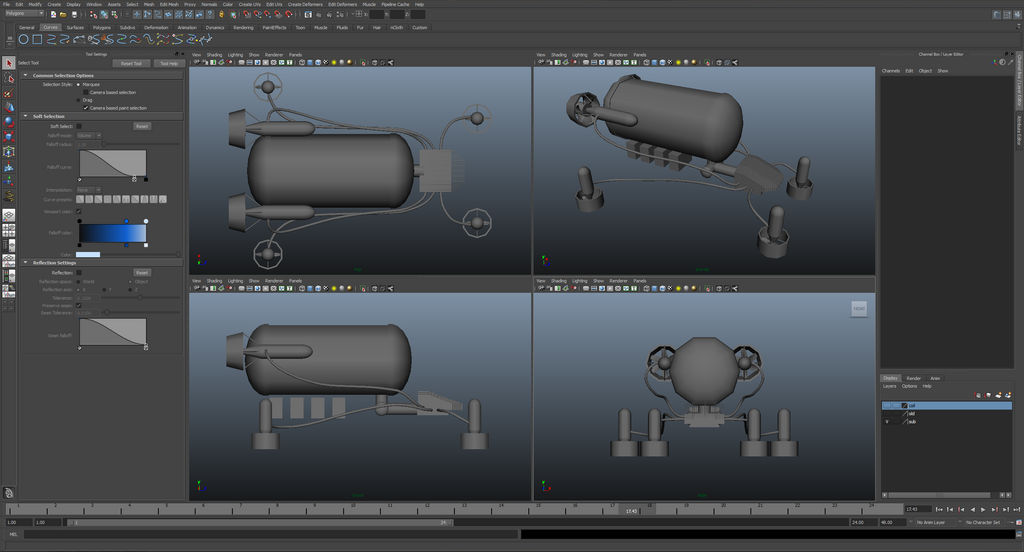Switch to the Animation shelf tab
The width and height of the screenshot is (1024, 552).
coord(187,27)
